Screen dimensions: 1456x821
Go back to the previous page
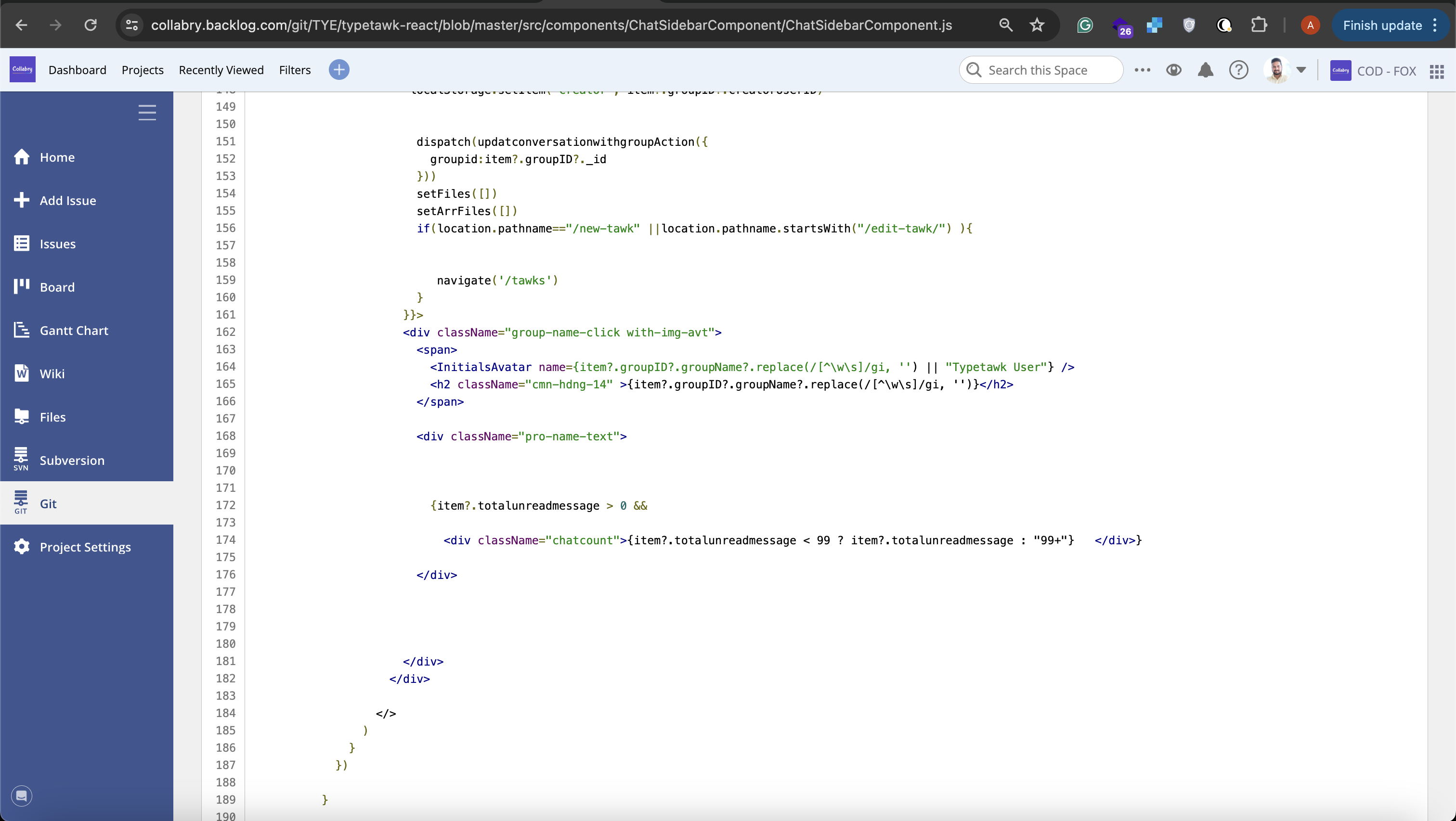point(22,25)
